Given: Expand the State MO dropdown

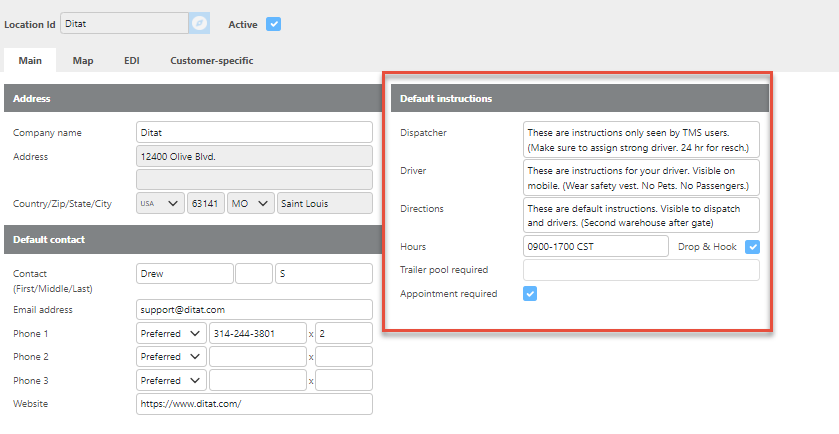Looking at the screenshot, I should pos(250,204).
